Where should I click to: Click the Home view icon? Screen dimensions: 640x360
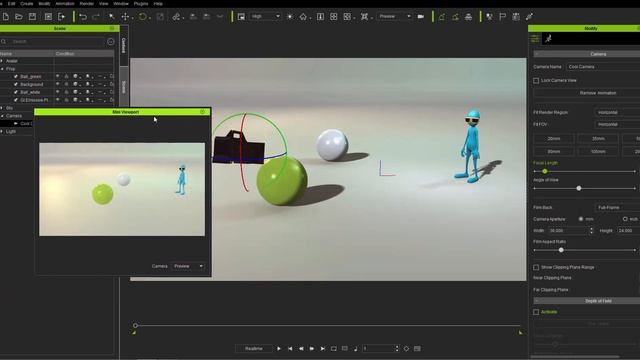[x=303, y=17]
